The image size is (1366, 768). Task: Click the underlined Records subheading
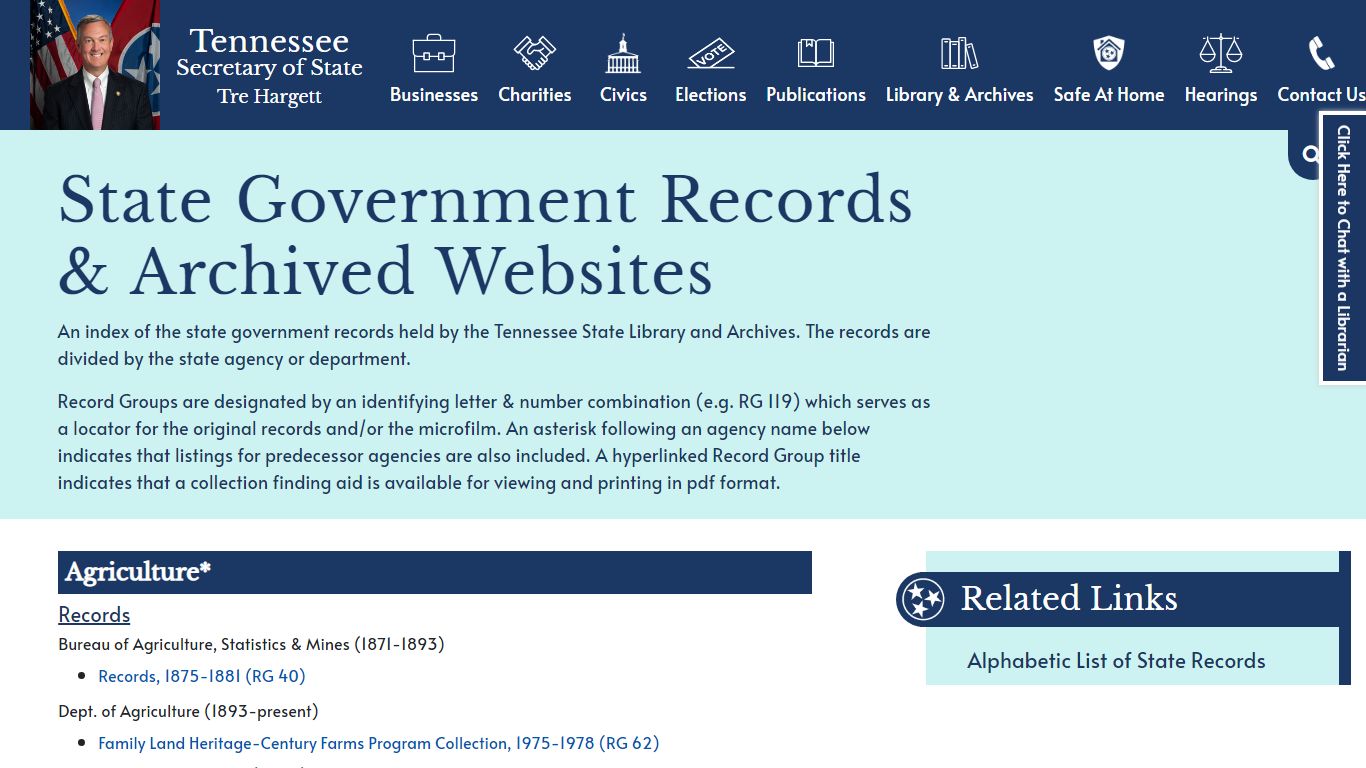94,615
